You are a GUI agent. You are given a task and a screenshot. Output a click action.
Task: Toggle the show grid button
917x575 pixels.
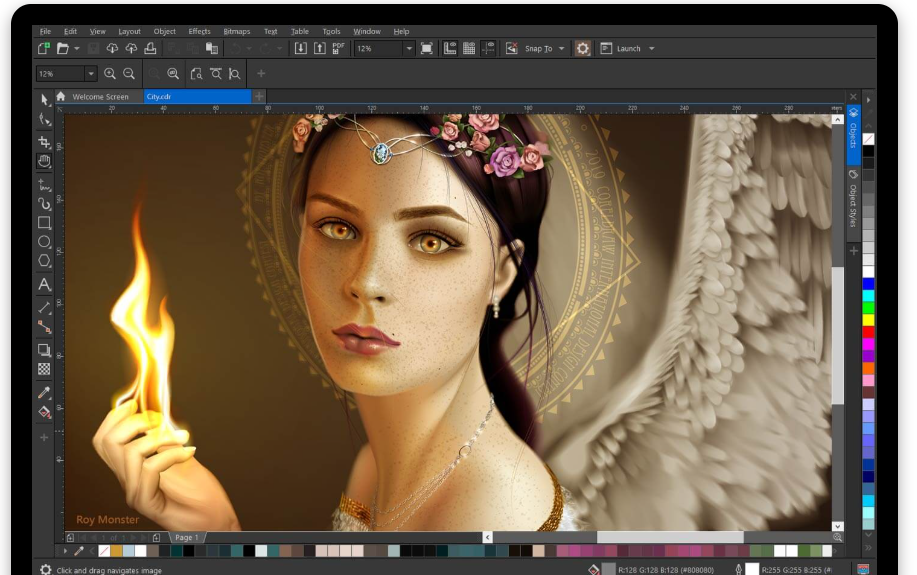[x=469, y=48]
